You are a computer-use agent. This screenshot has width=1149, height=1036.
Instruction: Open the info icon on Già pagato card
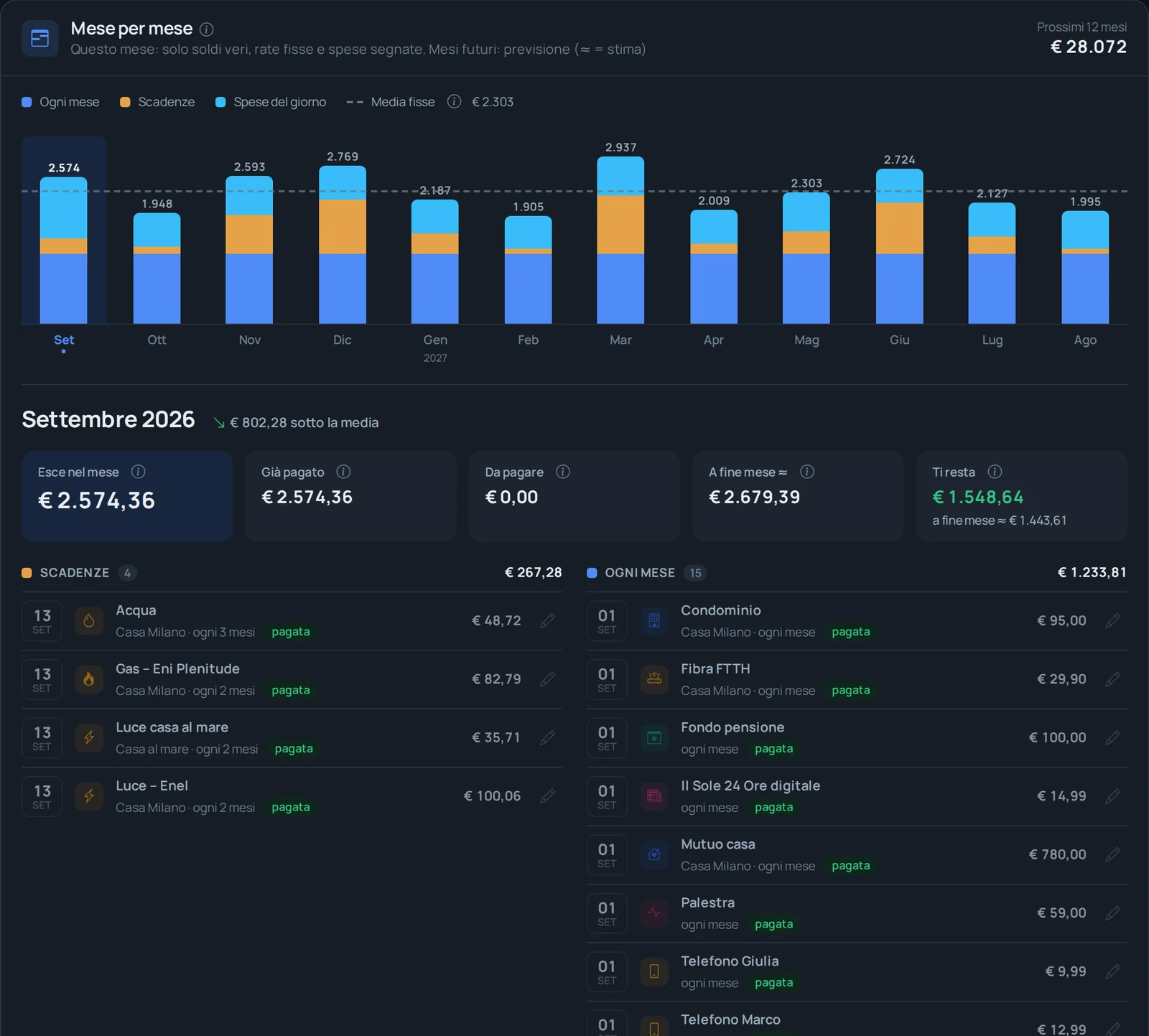(x=344, y=472)
